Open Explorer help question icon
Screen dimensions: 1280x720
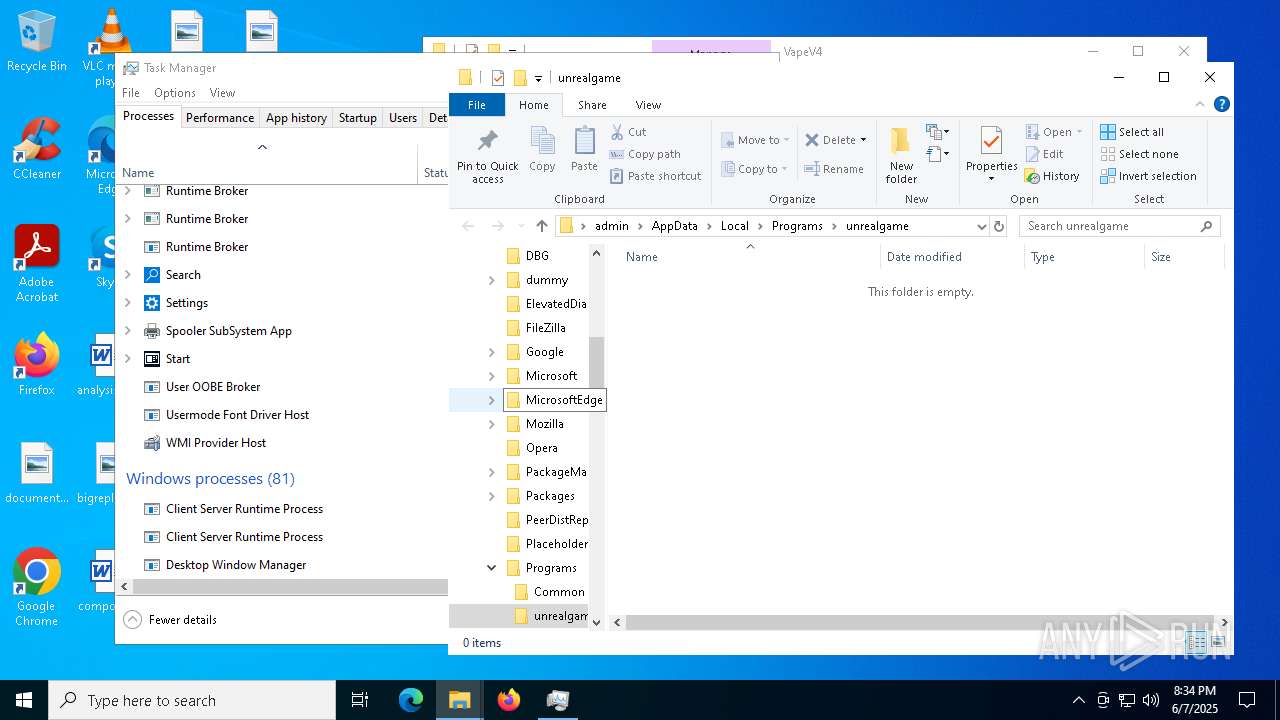(x=1221, y=104)
